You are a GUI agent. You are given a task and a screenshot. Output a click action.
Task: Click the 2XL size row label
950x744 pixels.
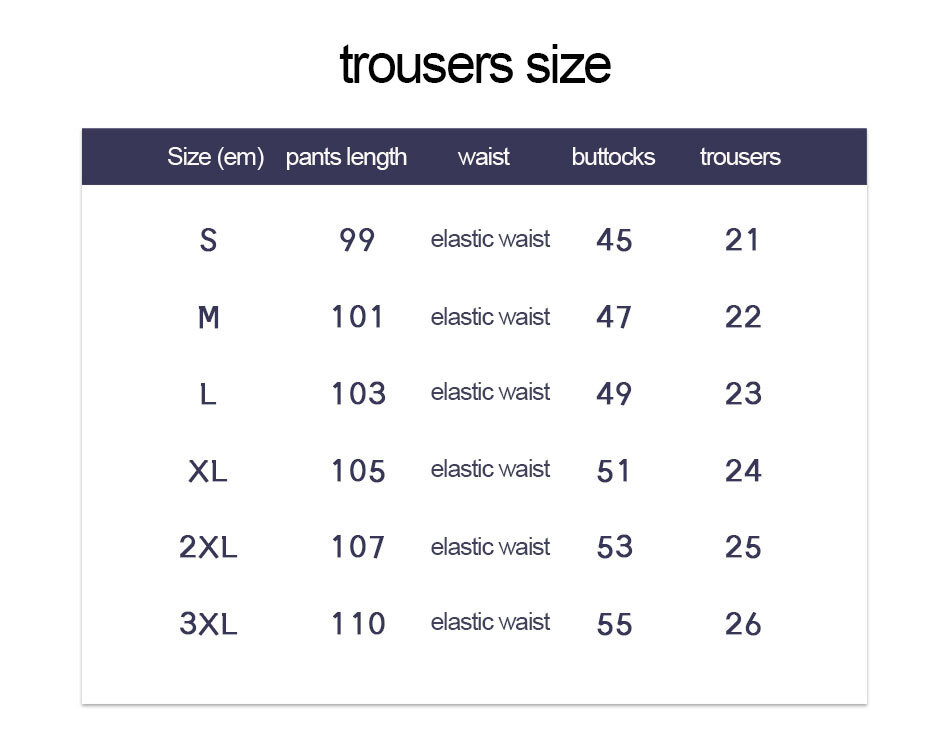[x=208, y=547]
